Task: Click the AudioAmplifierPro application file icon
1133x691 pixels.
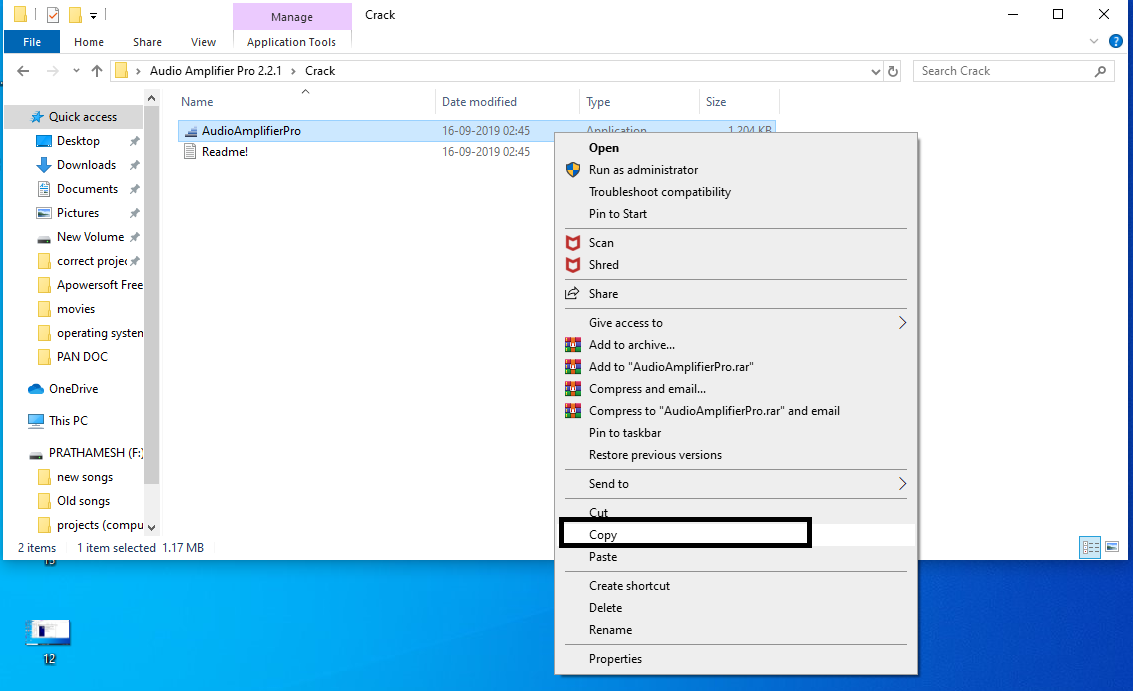Action: 191,131
